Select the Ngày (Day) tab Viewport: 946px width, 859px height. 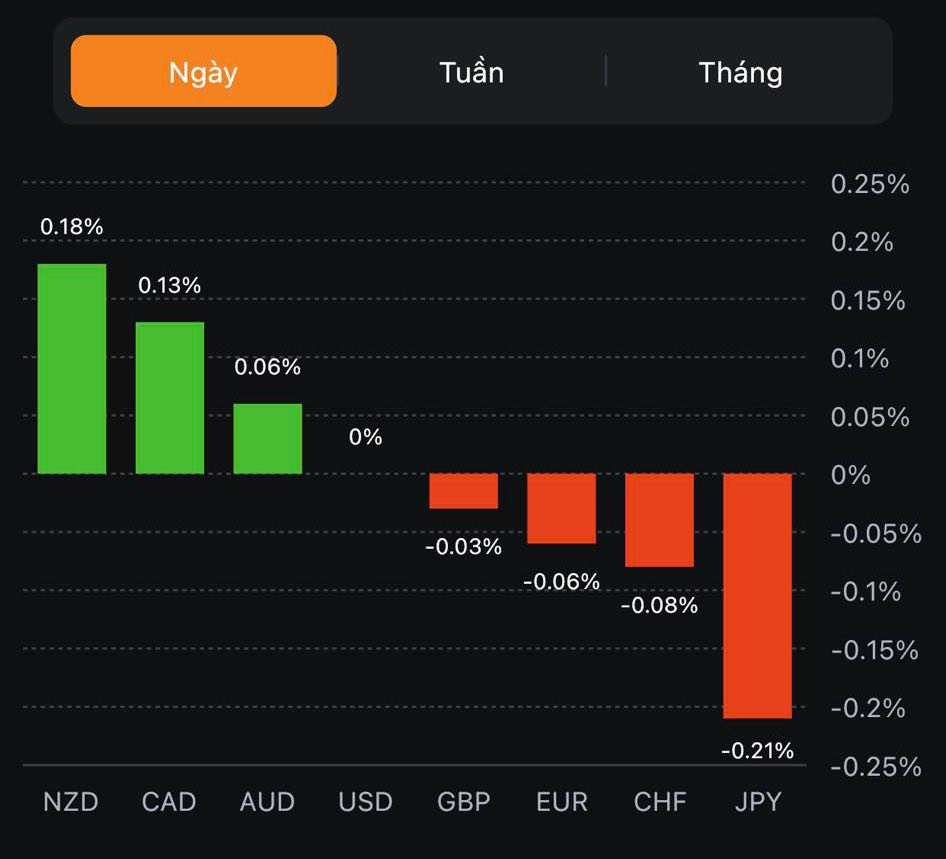coord(203,71)
